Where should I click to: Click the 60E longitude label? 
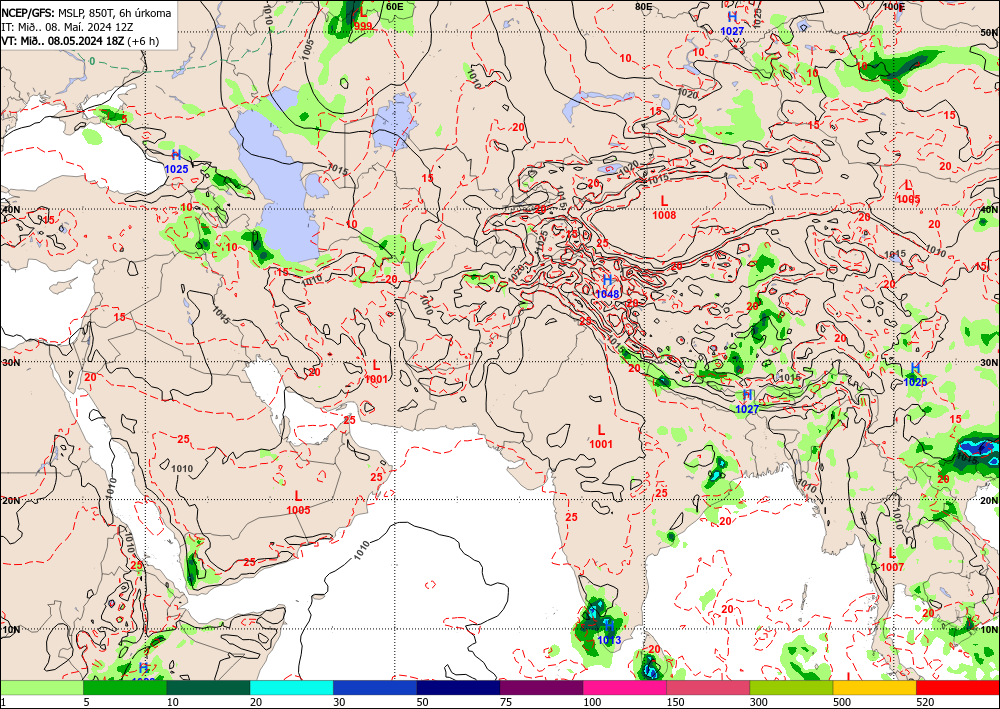[x=394, y=6]
